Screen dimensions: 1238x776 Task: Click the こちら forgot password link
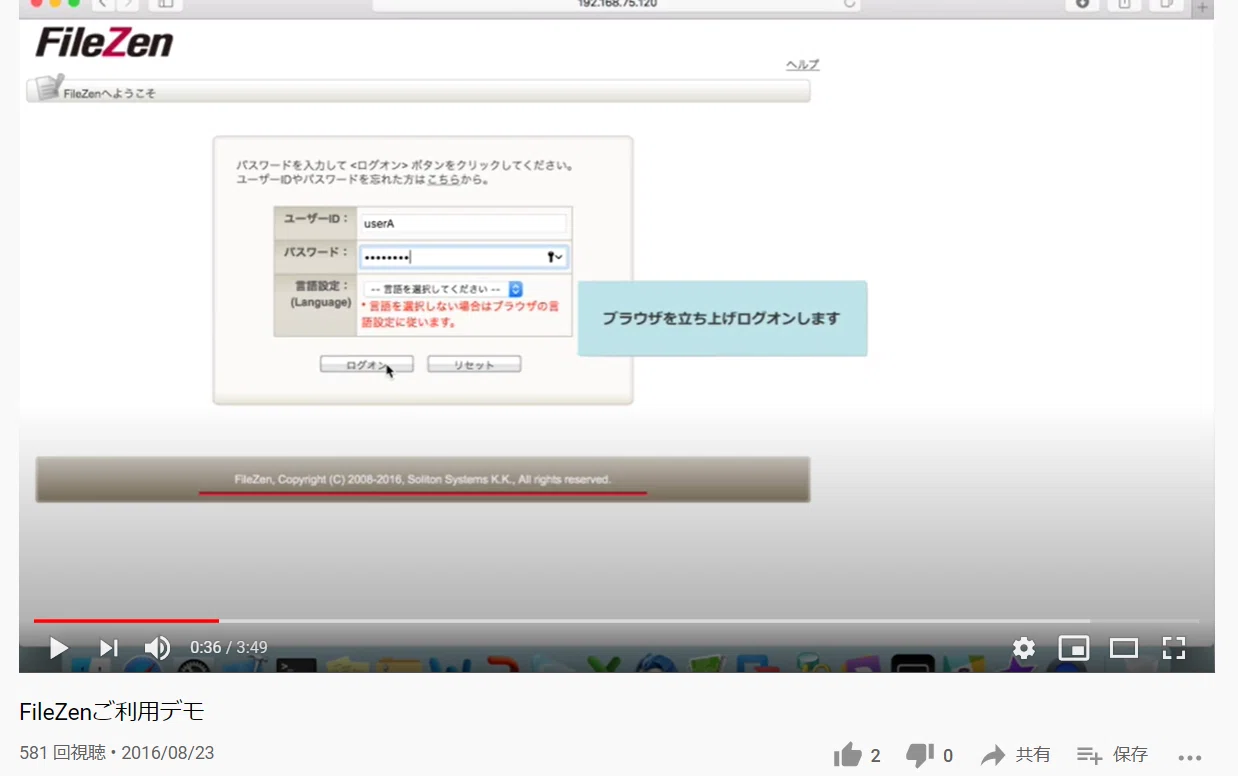[443, 180]
